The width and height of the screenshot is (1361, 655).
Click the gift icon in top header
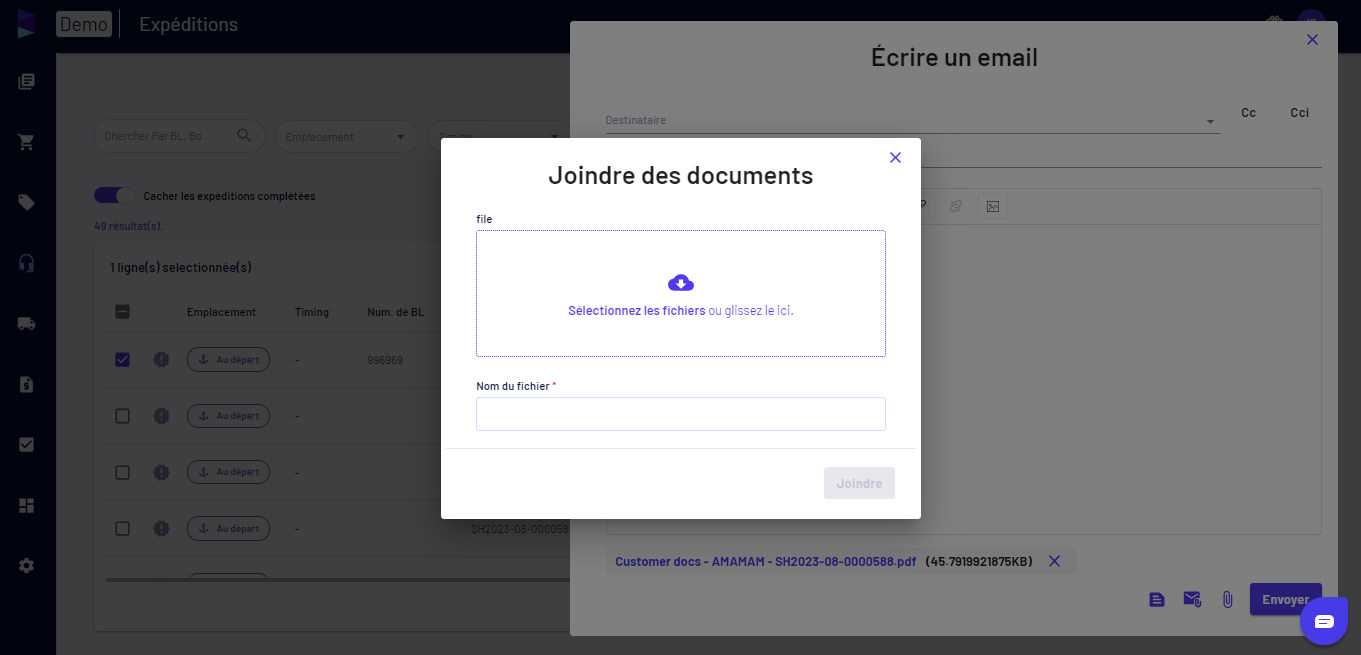[1274, 24]
